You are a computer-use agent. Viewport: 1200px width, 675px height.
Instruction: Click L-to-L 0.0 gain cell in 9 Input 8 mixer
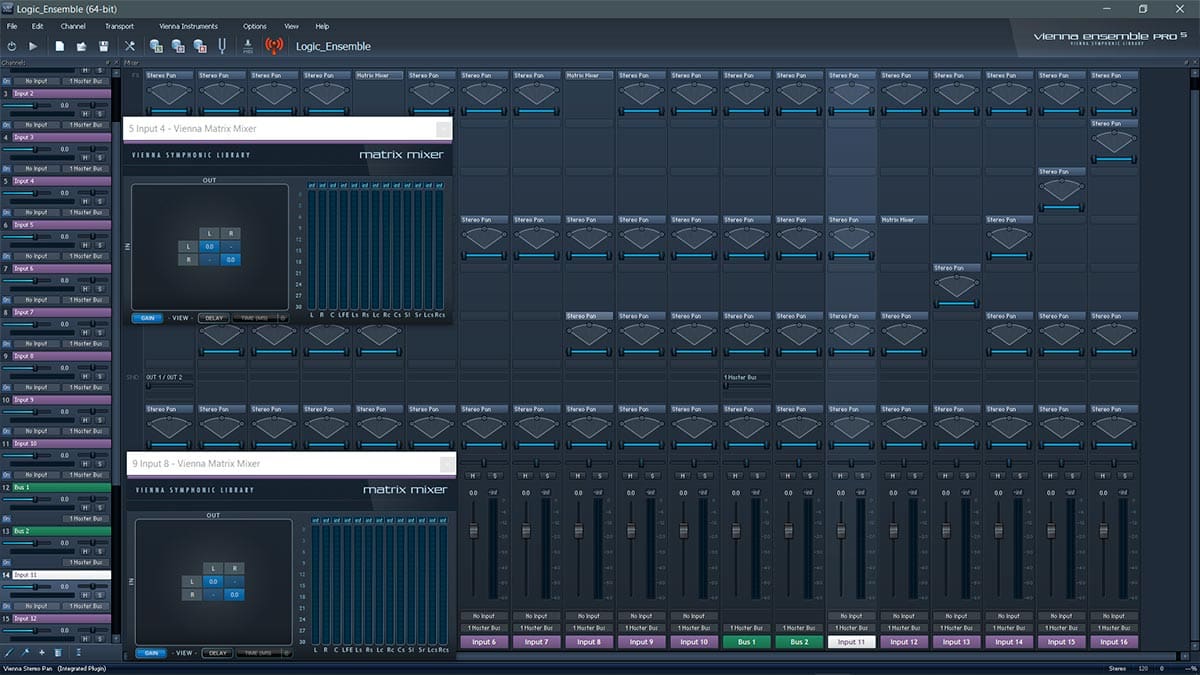[213, 580]
